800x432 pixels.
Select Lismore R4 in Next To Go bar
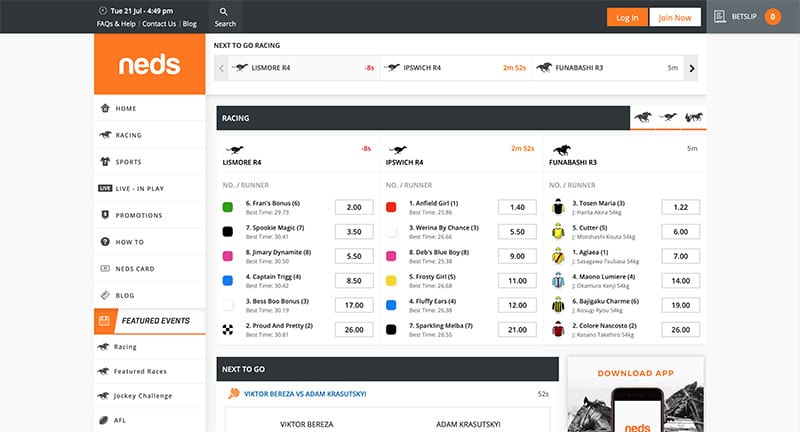(304, 68)
